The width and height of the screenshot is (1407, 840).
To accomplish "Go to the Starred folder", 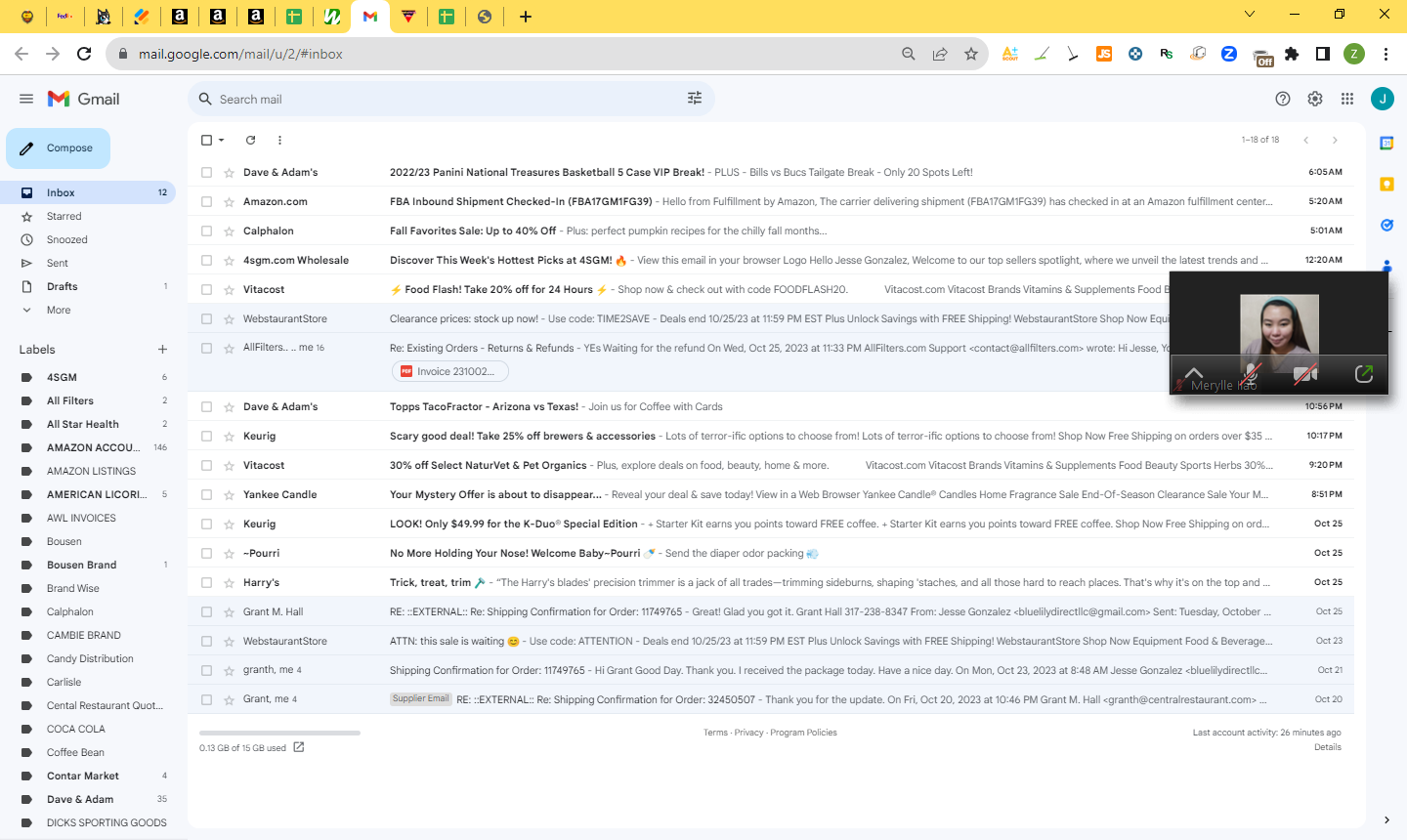I will 64,216.
